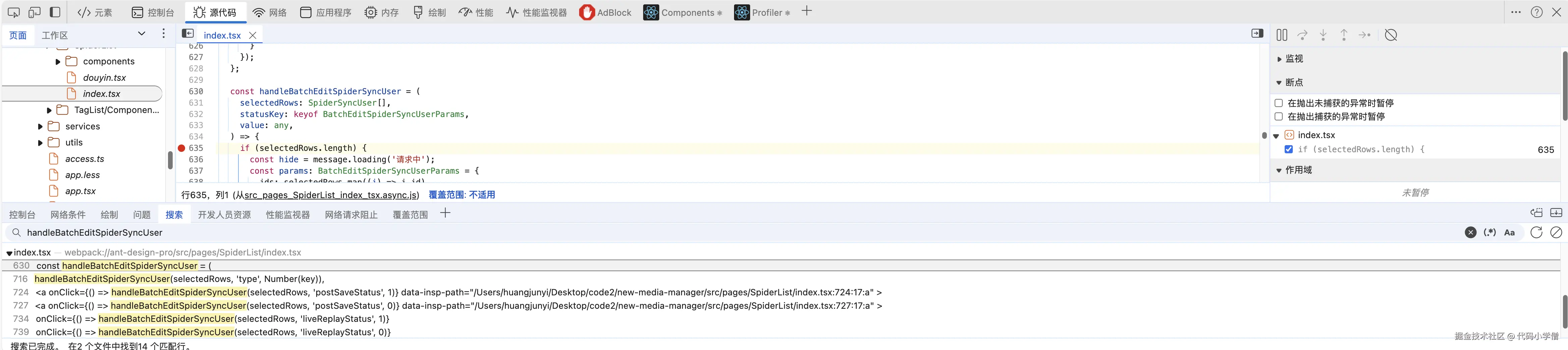Click the inspect element picker icon
The image size is (1568, 350).
pos(13,12)
